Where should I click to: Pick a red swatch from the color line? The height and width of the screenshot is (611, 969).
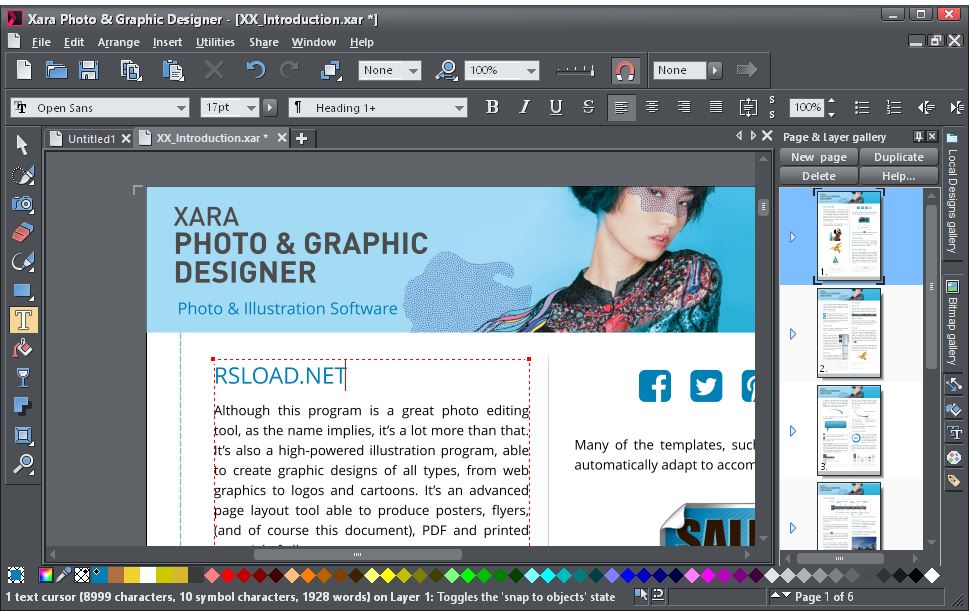coord(228,575)
